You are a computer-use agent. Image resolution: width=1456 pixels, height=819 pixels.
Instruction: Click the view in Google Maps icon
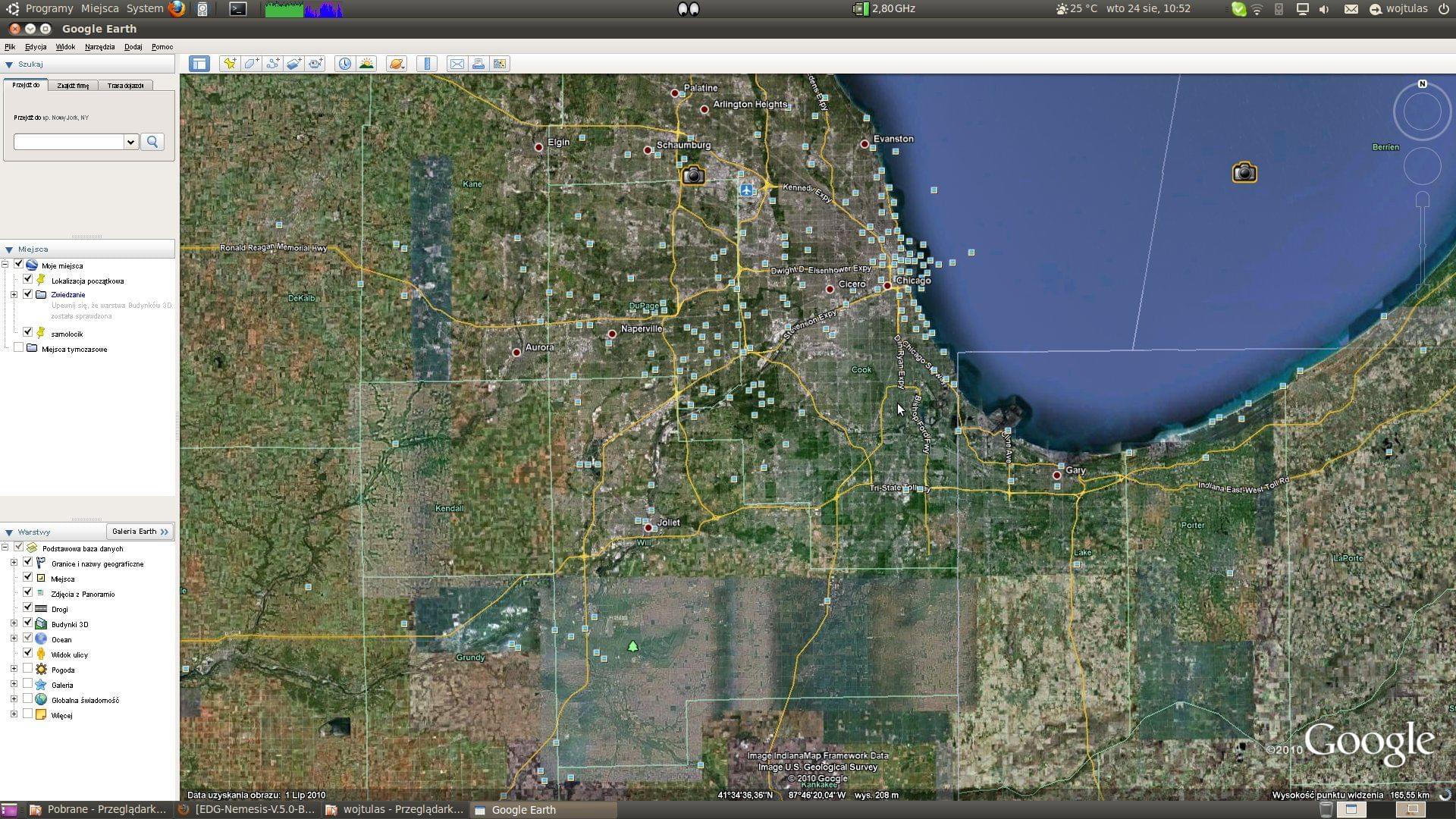[x=500, y=64]
